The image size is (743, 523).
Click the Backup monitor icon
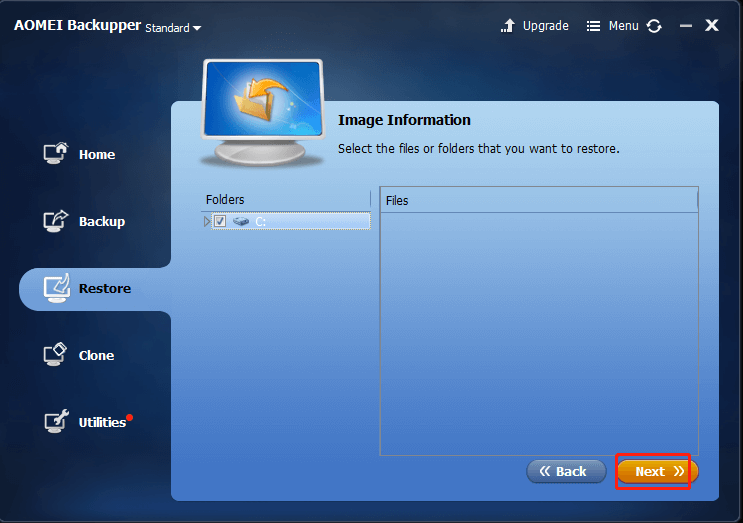coord(56,221)
